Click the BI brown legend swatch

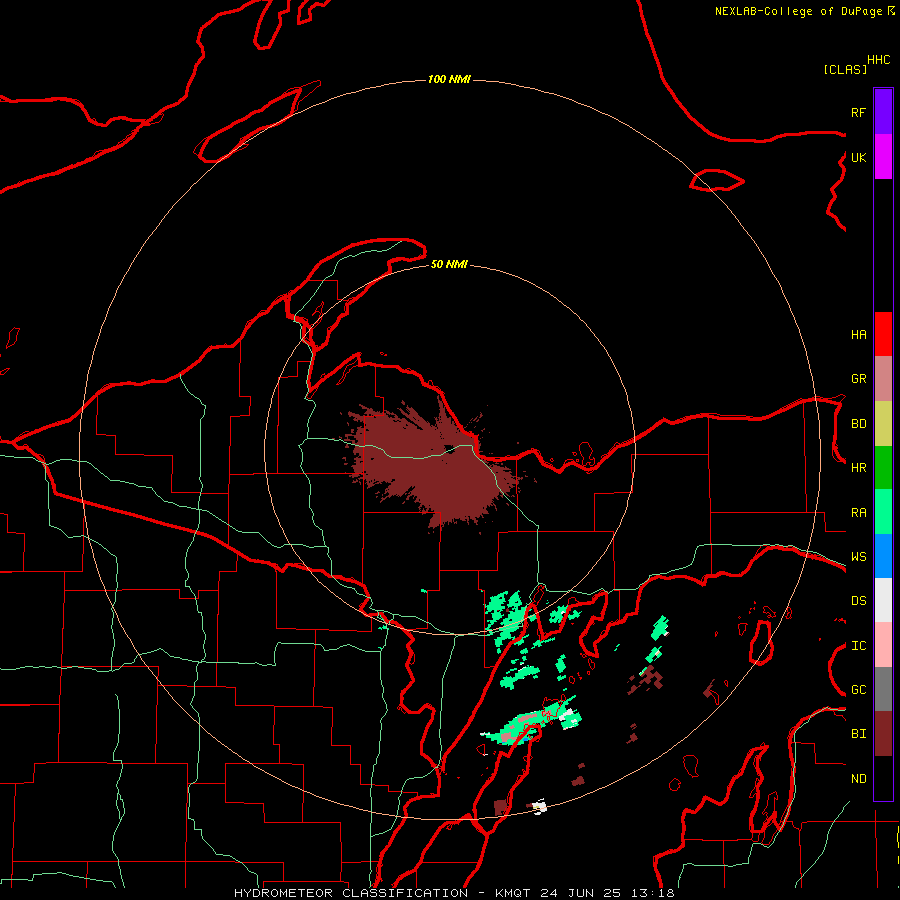883,734
